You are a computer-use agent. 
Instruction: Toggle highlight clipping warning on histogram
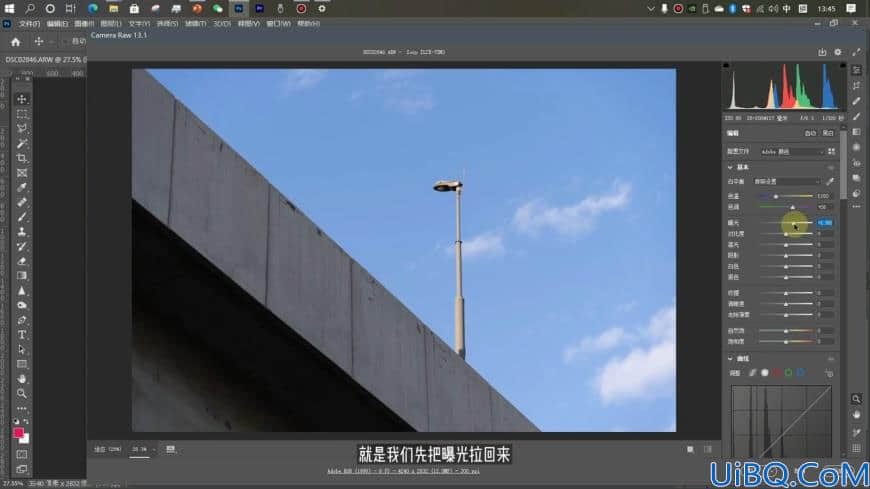843,65
